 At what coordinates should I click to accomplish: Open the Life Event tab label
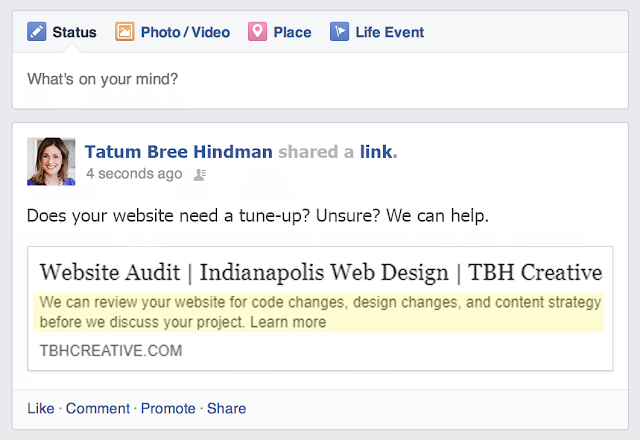coord(389,32)
